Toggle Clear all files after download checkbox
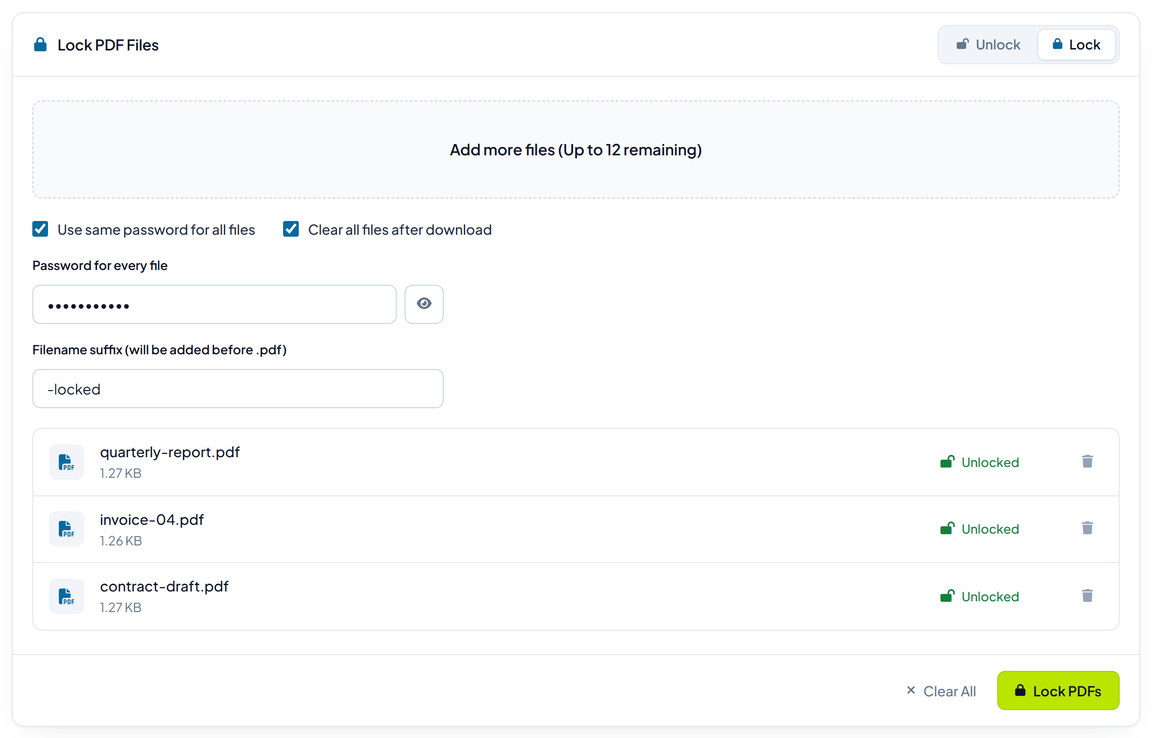1152x738 pixels. coord(291,229)
